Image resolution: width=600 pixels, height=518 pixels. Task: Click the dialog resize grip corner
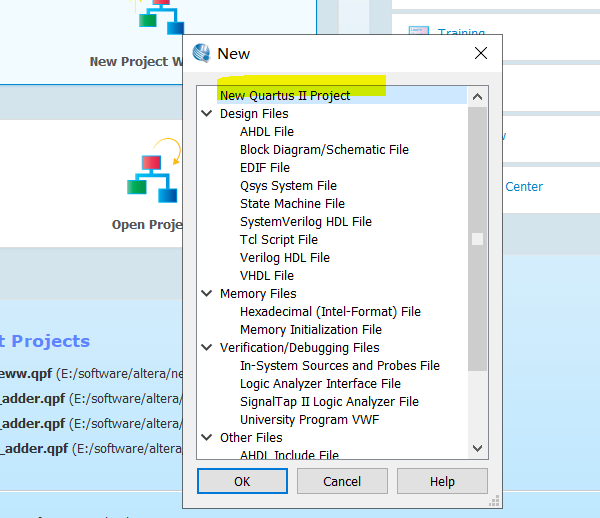click(x=494, y=501)
